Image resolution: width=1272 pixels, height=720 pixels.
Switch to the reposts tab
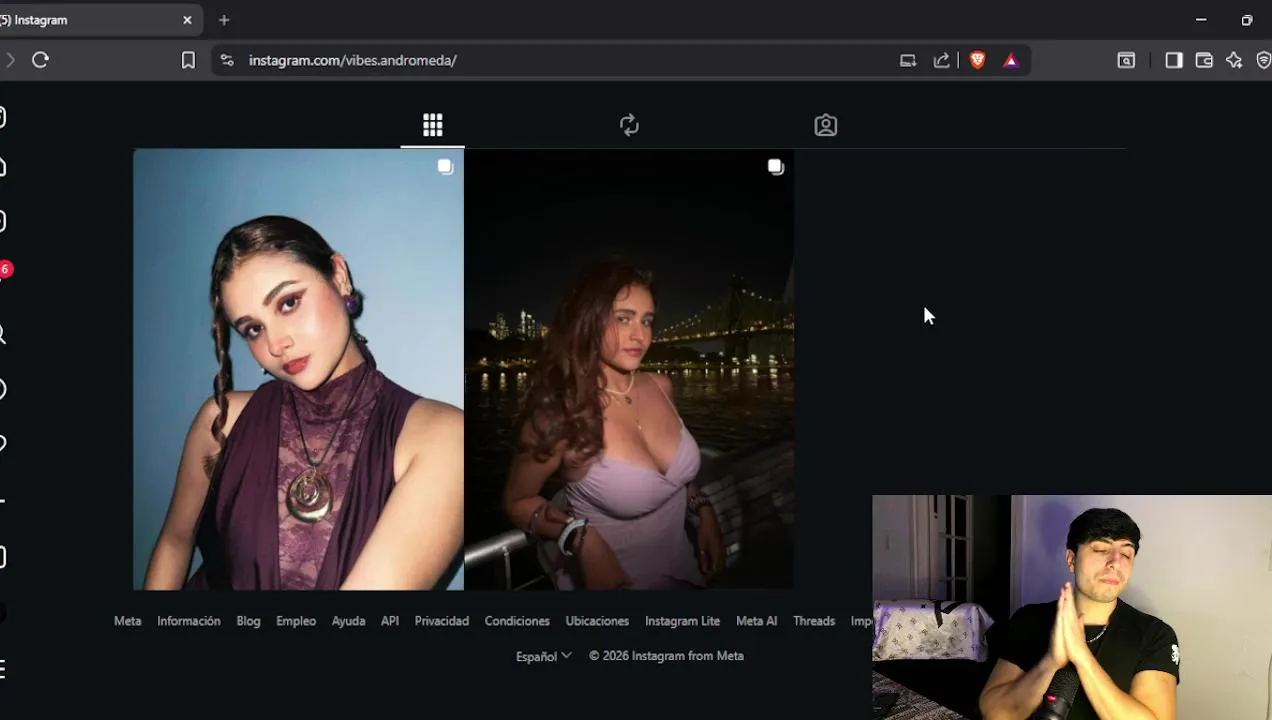click(x=629, y=125)
